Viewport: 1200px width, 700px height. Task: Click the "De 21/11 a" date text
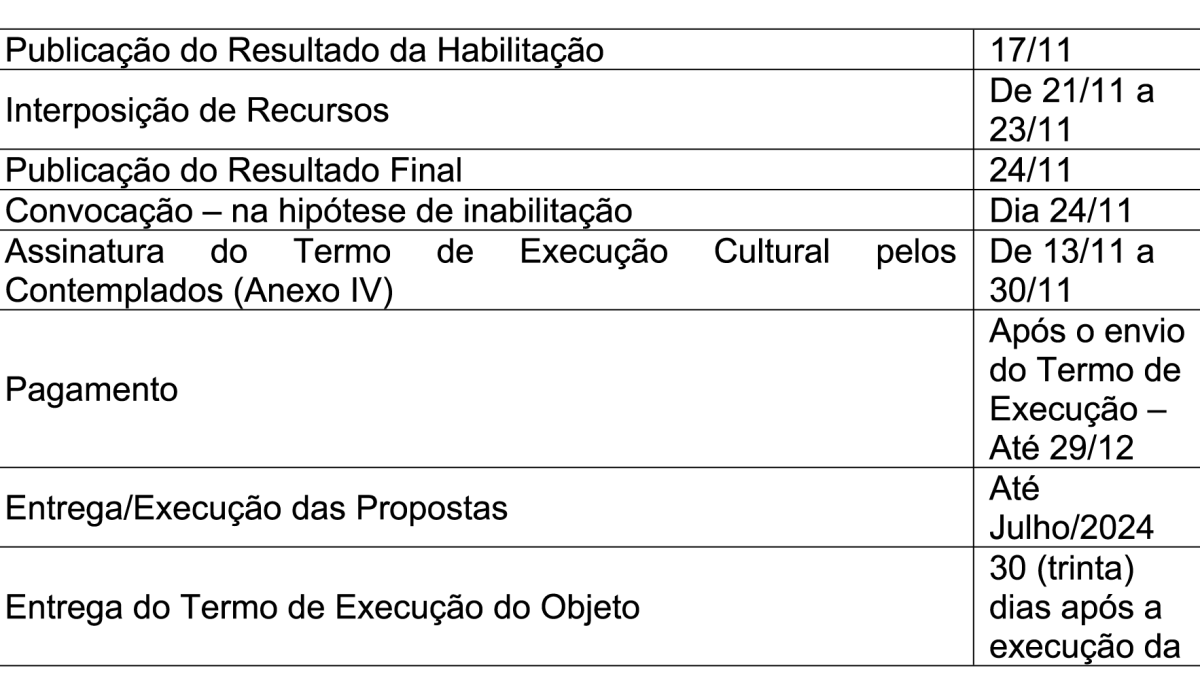(x=1070, y=94)
